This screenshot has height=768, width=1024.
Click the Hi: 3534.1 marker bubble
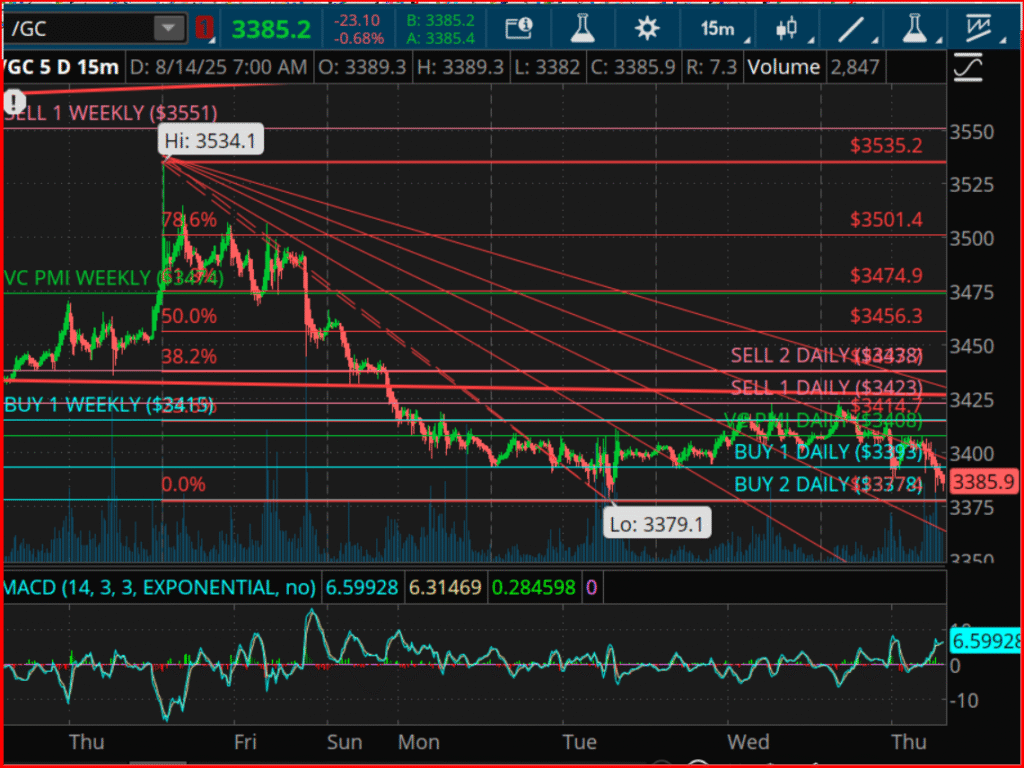[x=210, y=140]
